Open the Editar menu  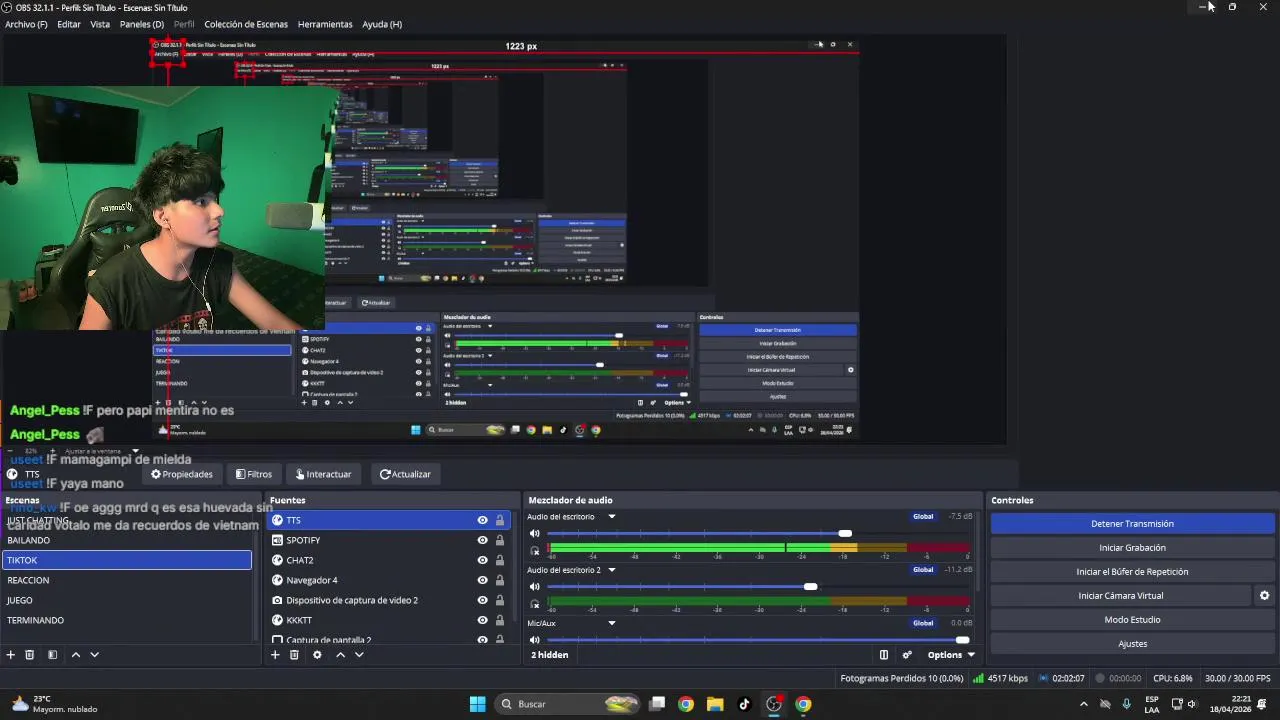pyautogui.click(x=69, y=24)
